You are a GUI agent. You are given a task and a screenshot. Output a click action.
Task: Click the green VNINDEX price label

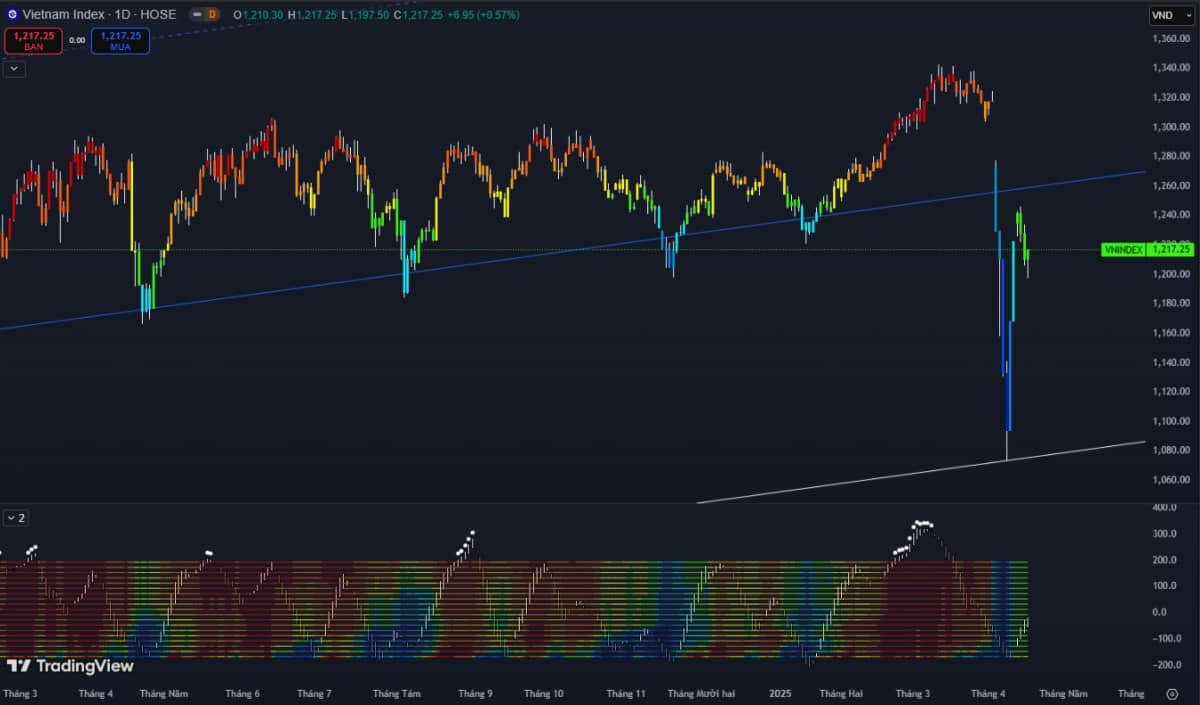1123,249
